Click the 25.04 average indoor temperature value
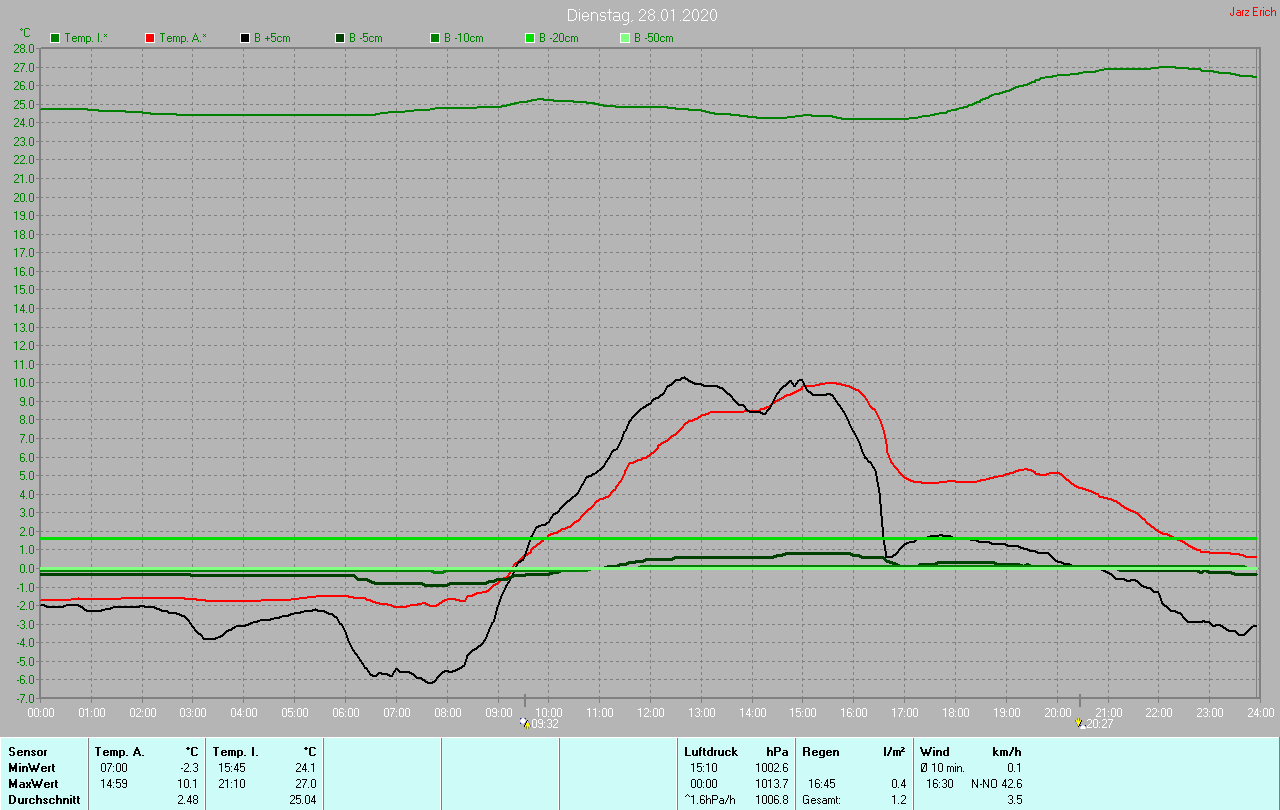Viewport: 1280px width, 810px height. pyautogui.click(x=302, y=799)
